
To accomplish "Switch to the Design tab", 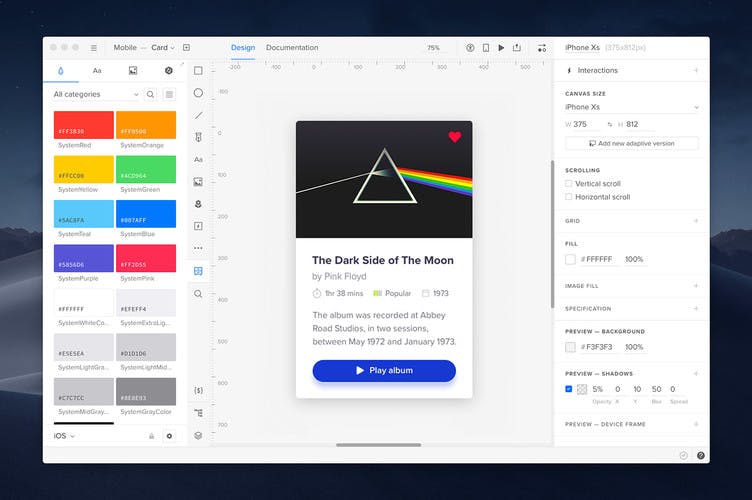I will pyautogui.click(x=243, y=47).
